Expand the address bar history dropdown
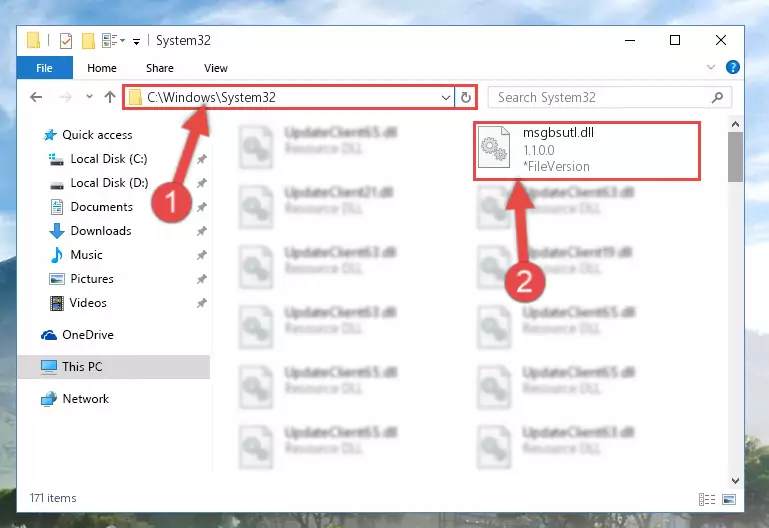The image size is (769, 528). click(x=446, y=98)
